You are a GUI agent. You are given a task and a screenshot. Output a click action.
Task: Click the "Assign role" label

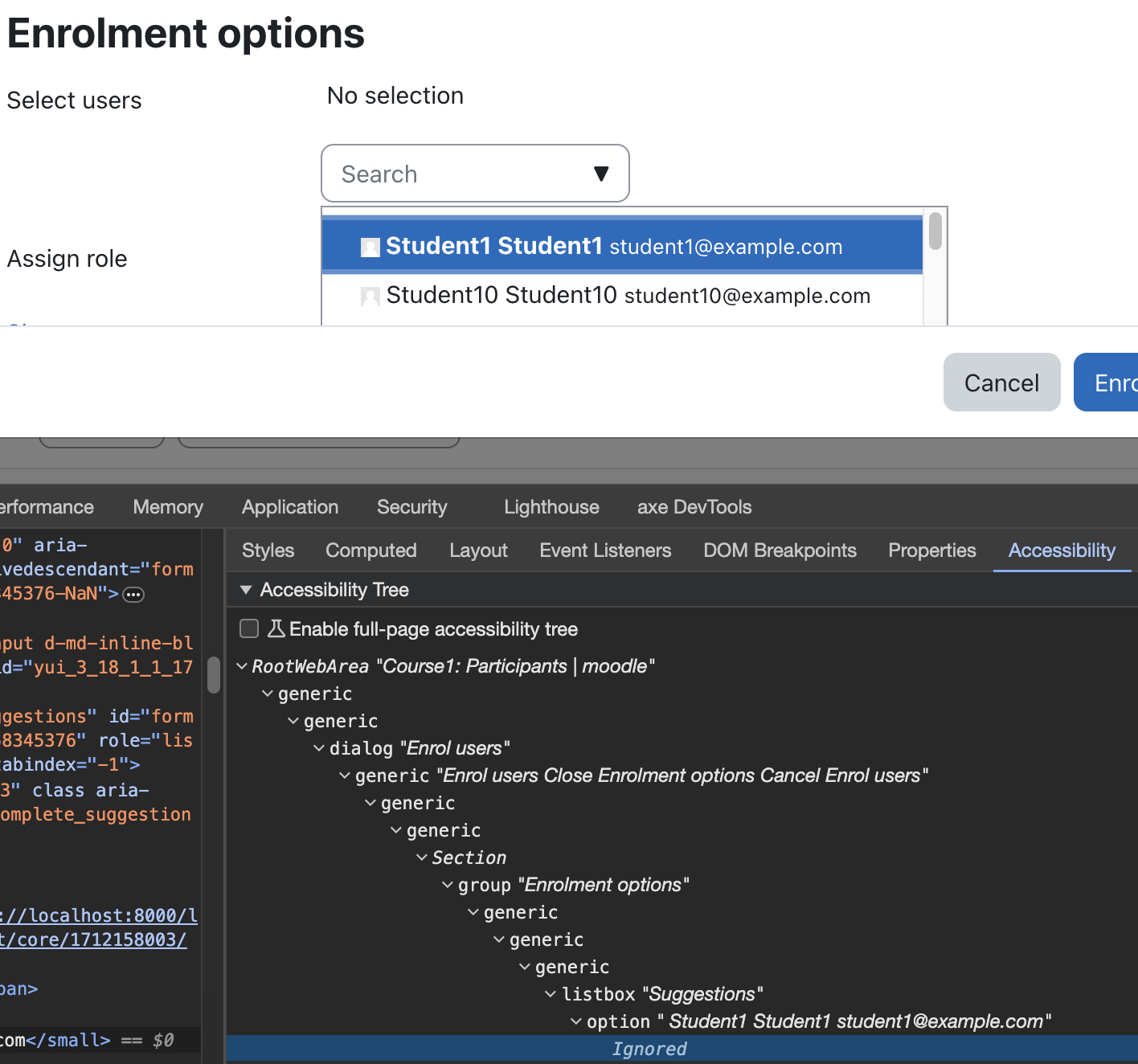[x=67, y=259]
